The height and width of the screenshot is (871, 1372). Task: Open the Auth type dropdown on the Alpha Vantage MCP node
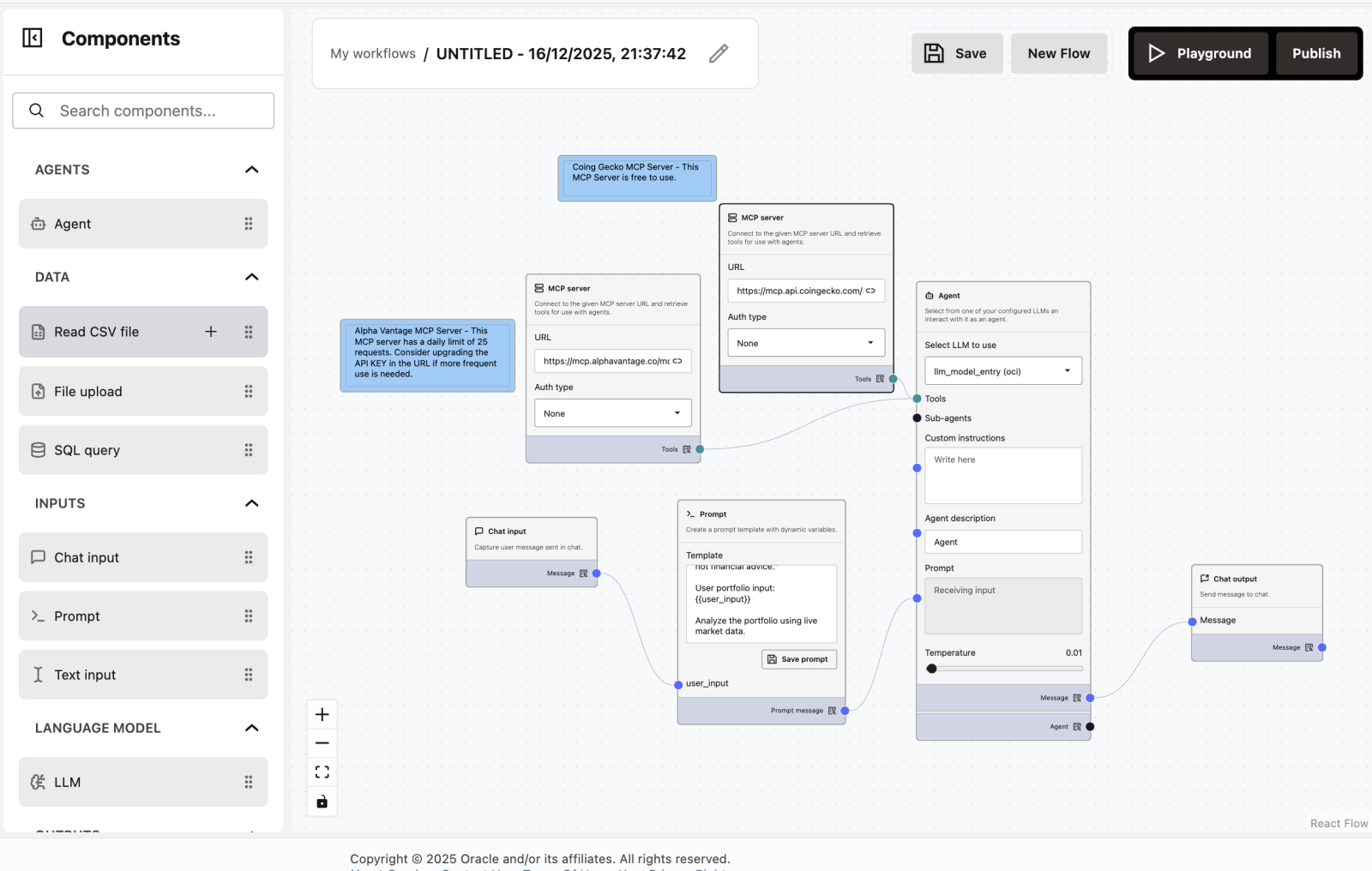612,412
